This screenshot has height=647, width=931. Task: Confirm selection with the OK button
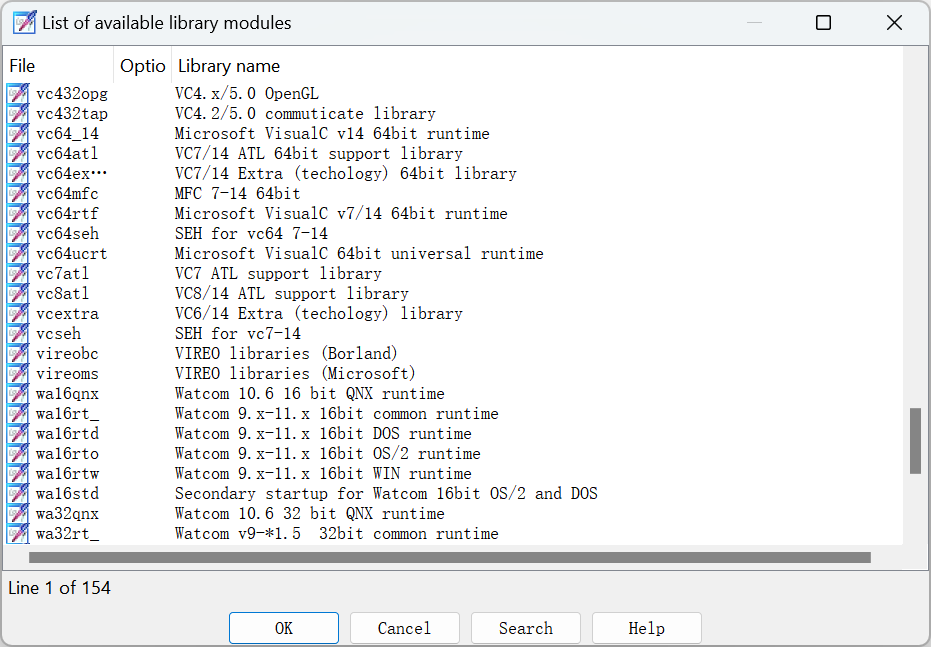[284, 628]
